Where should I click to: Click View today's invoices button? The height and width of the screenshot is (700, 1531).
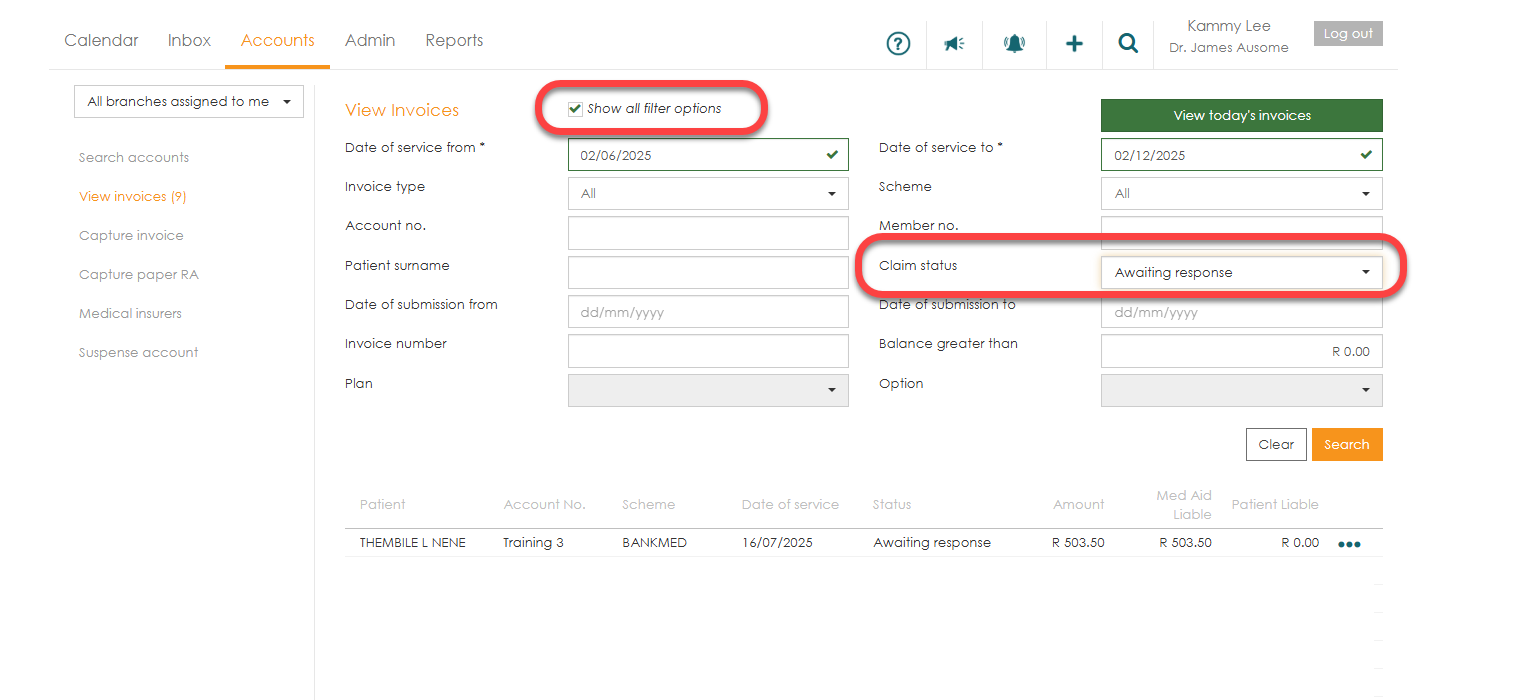(1241, 116)
